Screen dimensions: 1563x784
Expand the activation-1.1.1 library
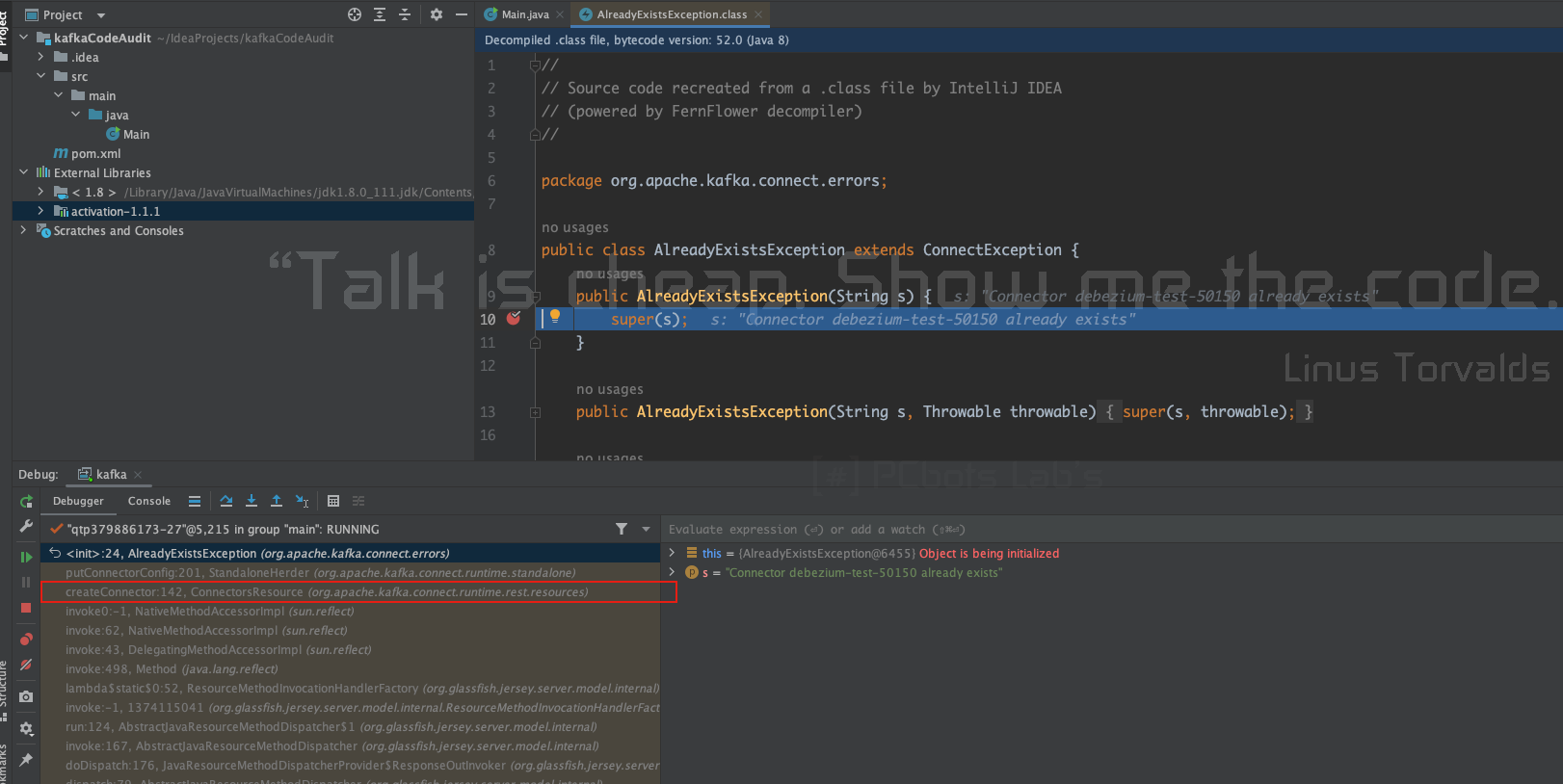click(40, 211)
